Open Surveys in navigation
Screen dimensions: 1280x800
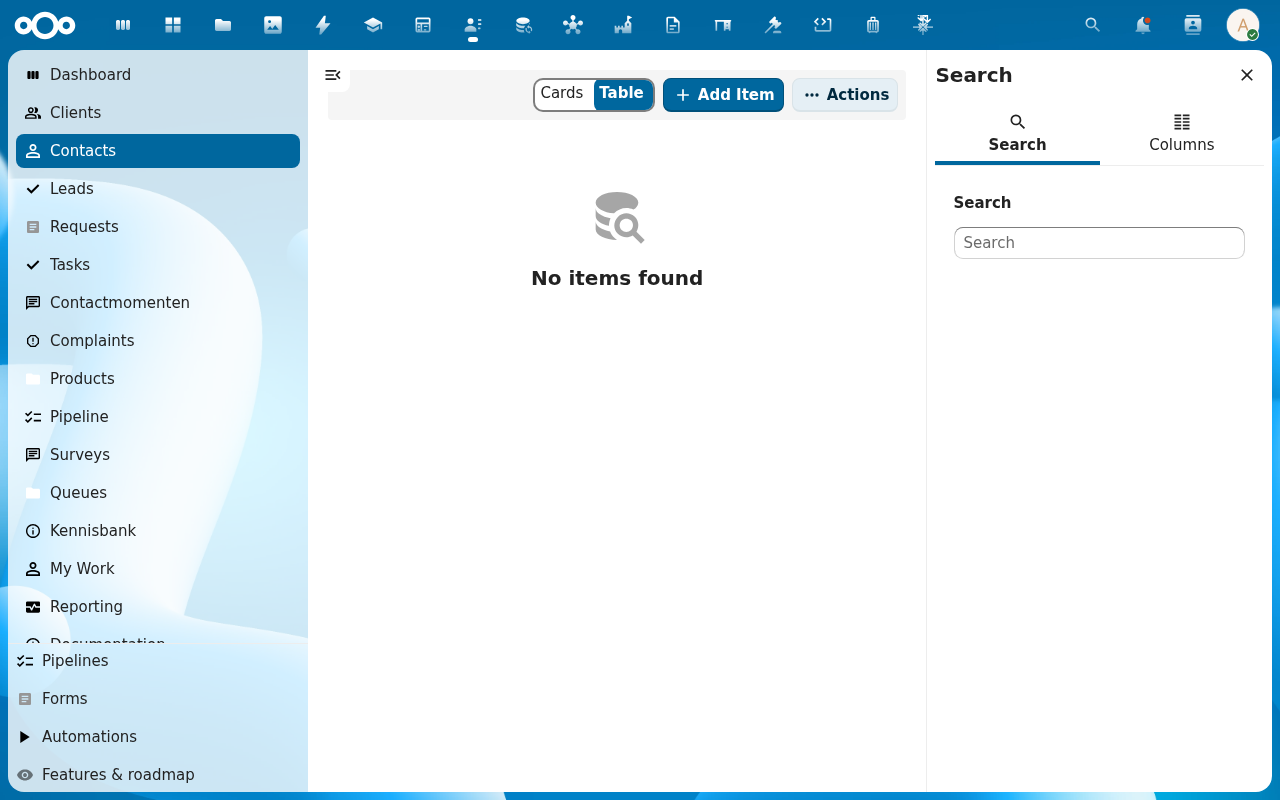coord(158,455)
